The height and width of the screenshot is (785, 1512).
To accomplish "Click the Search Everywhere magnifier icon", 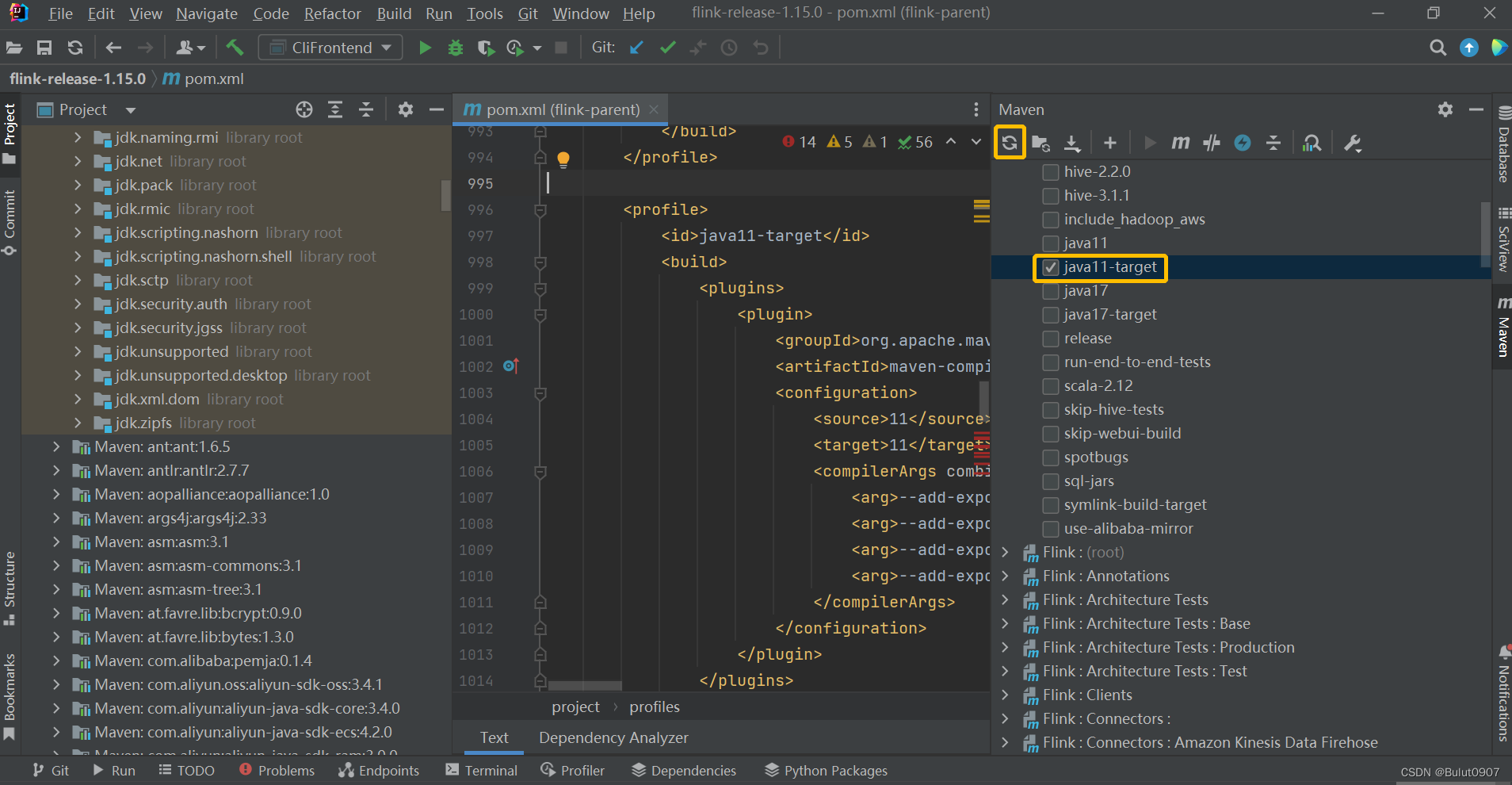I will pos(1438,48).
